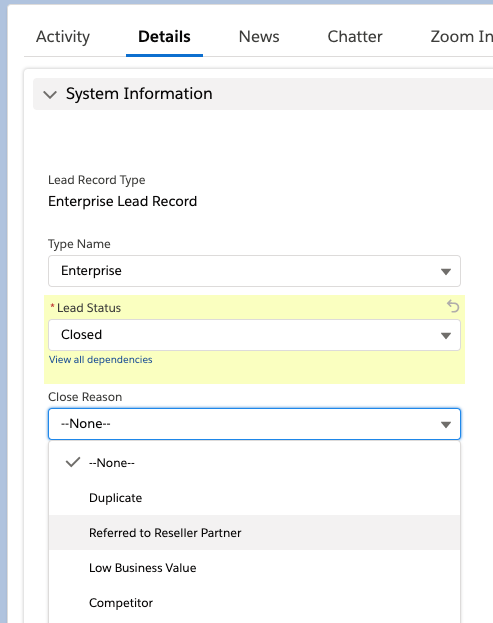Click the checkmark icon next to --None--
This screenshot has height=623, width=493.
[x=73, y=462]
